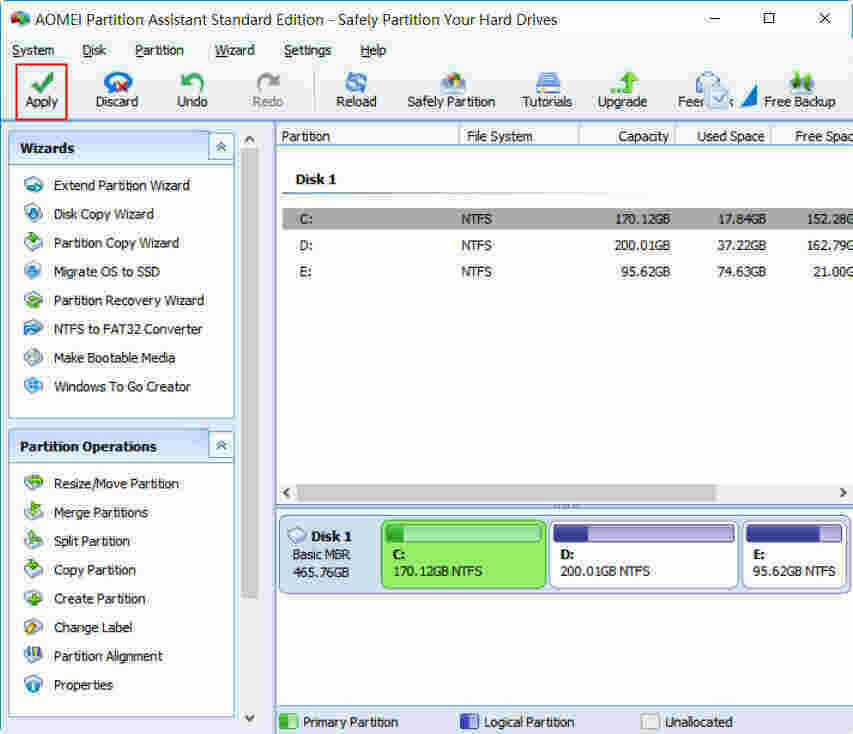Open the Tutorials toolbar item
Viewport: 853px width, 734px height.
pyautogui.click(x=547, y=90)
